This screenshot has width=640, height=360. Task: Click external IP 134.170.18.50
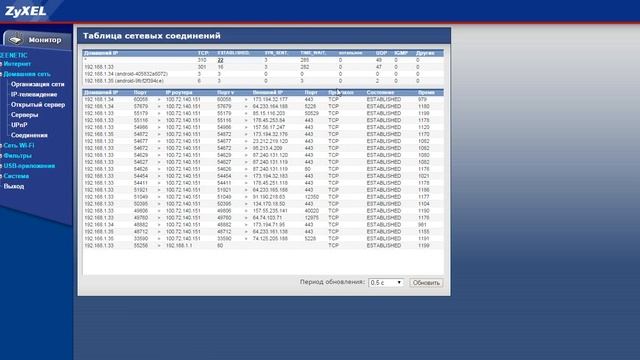tap(269, 204)
